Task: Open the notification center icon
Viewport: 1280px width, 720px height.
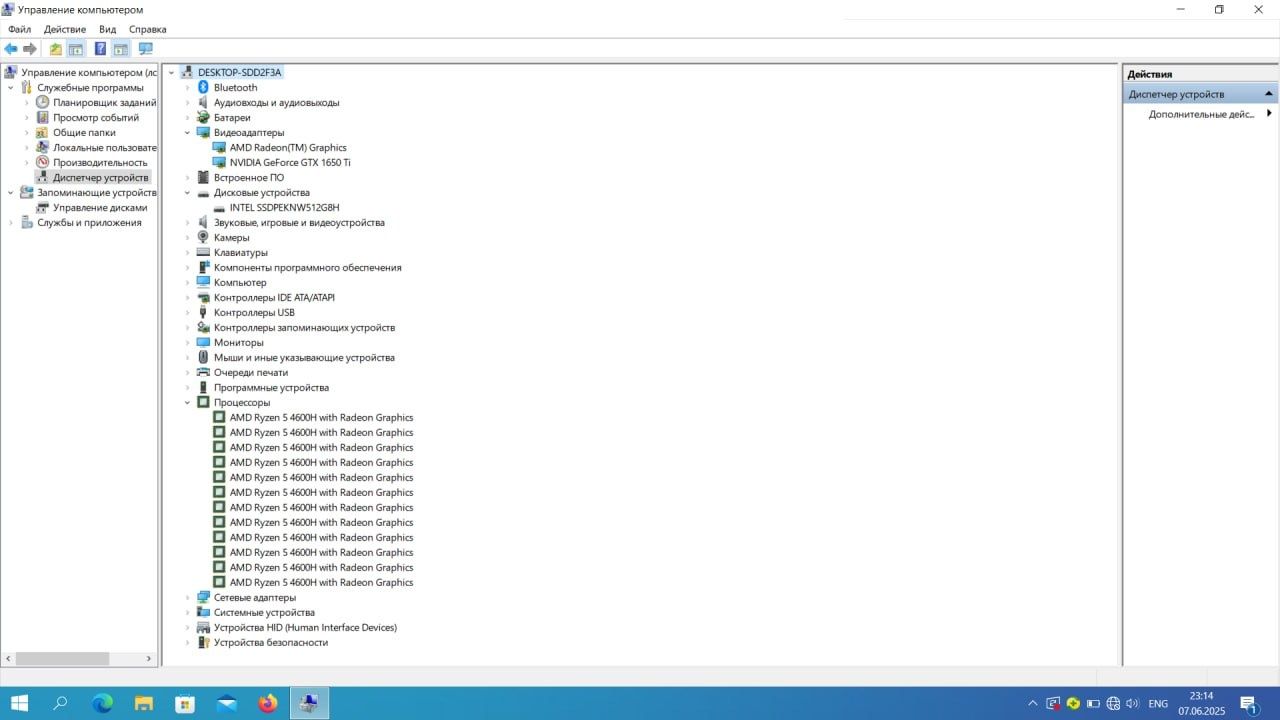Action: point(1249,704)
